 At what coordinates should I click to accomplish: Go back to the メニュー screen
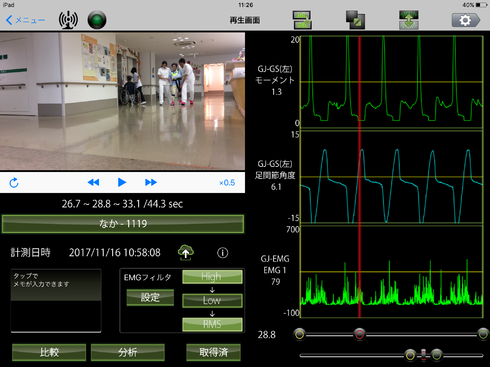pos(25,20)
